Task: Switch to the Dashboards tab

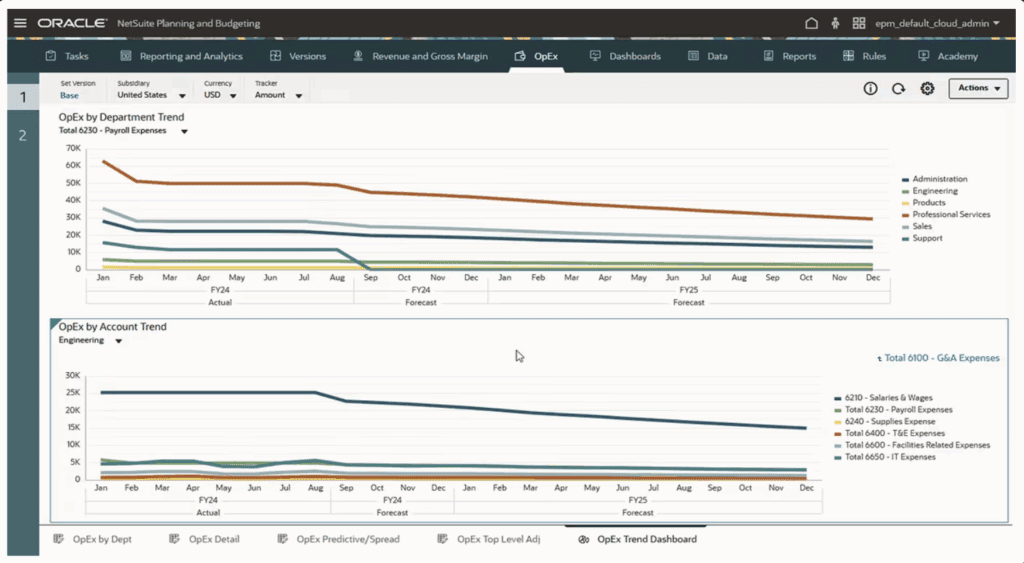Action: 625,56
